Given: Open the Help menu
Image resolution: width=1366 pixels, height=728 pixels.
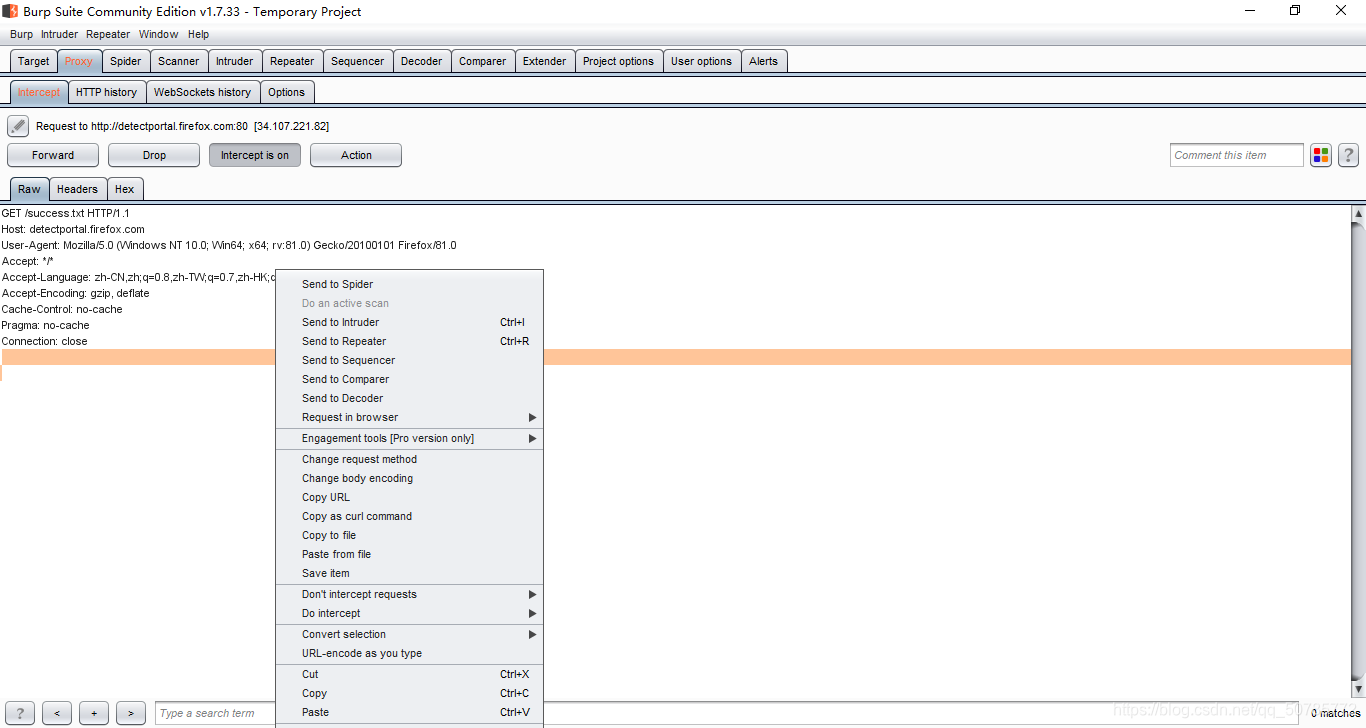Looking at the screenshot, I should pos(198,34).
